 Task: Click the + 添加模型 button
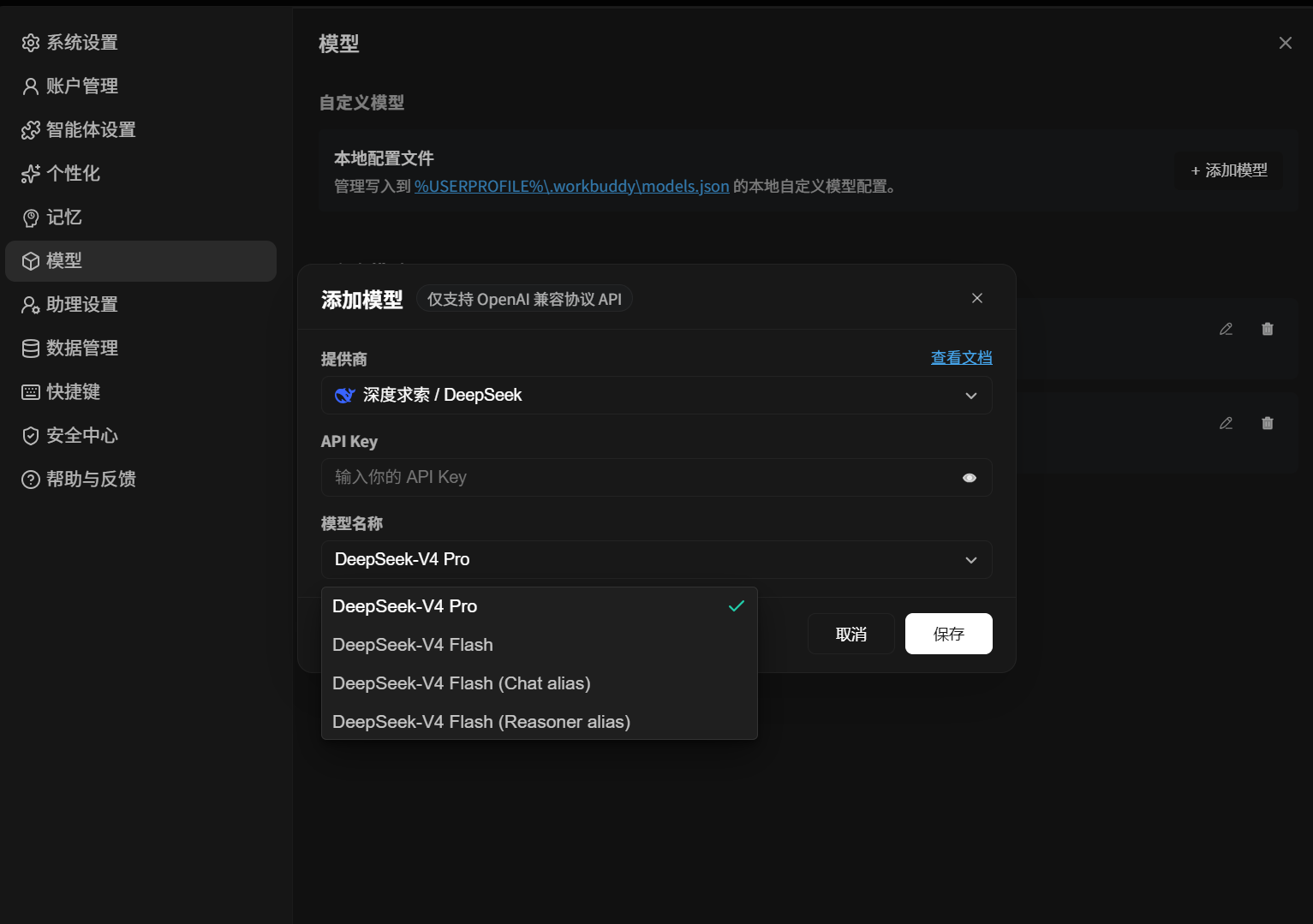(x=1229, y=170)
